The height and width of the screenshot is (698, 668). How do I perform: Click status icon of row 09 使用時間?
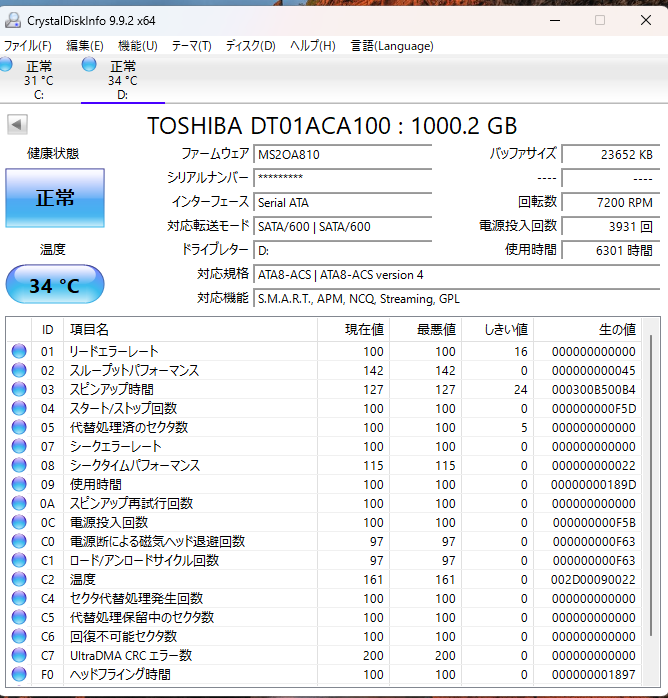(x=19, y=484)
